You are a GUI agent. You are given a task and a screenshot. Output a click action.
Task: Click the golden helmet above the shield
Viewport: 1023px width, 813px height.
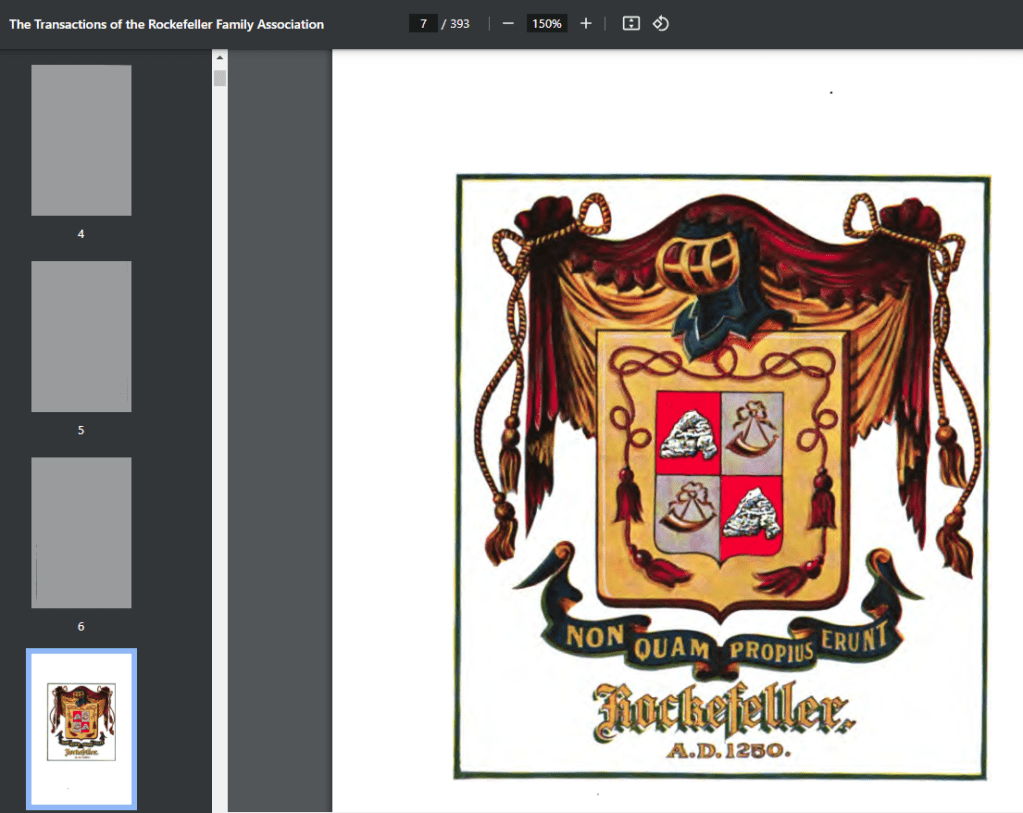699,263
